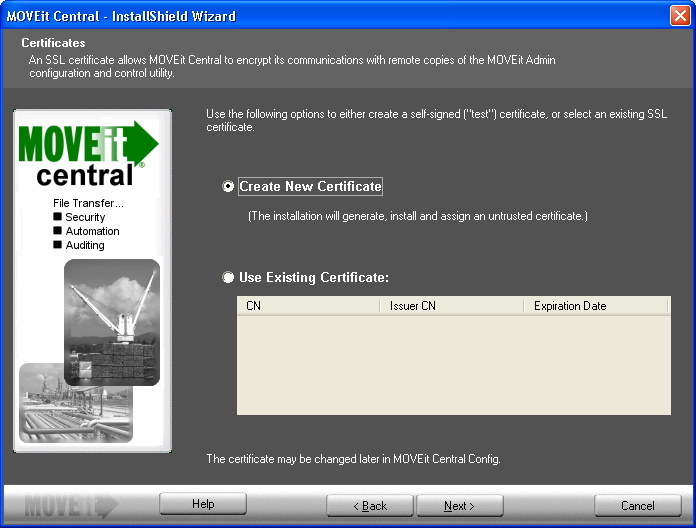Click the 'Use Existing Certificate:' label
Screen dimensions: 696x528
click(314, 277)
